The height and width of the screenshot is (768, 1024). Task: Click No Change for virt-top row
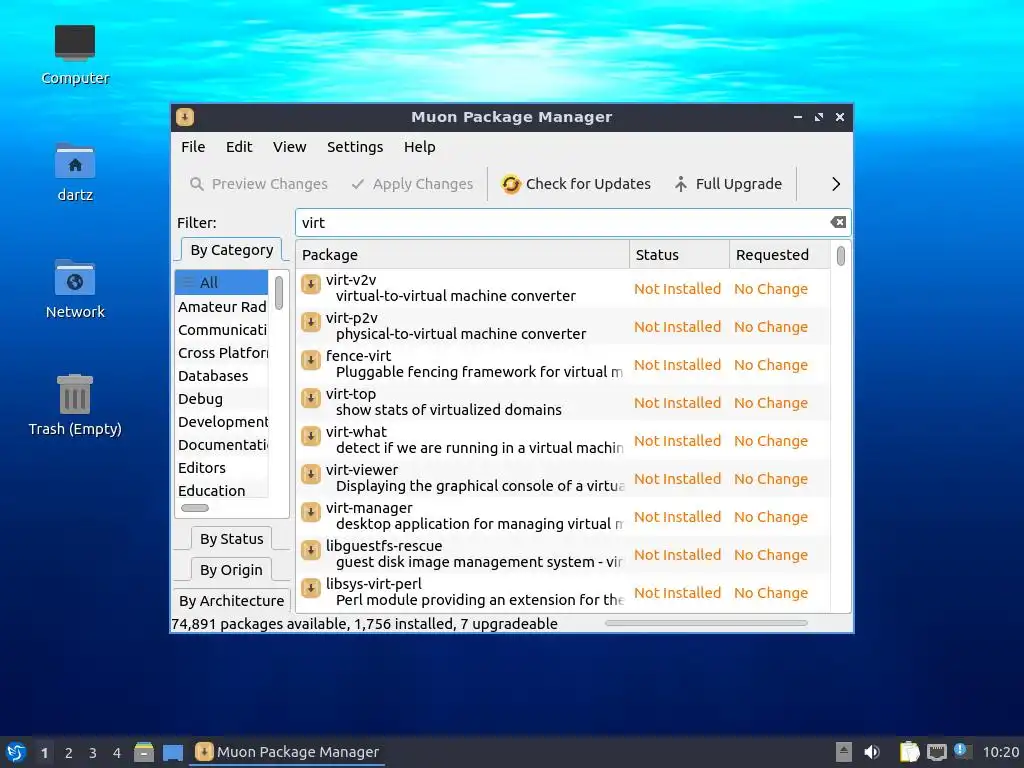[x=771, y=403]
